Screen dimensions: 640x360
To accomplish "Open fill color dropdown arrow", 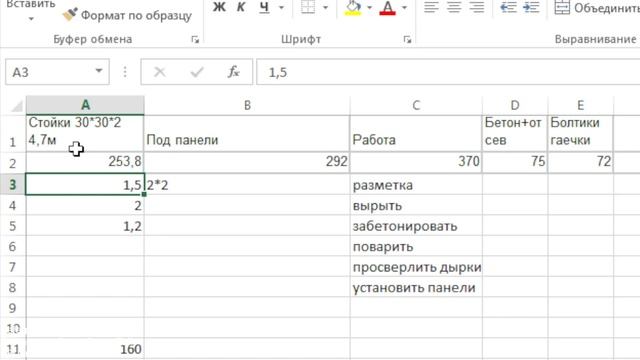I will 369,7.
